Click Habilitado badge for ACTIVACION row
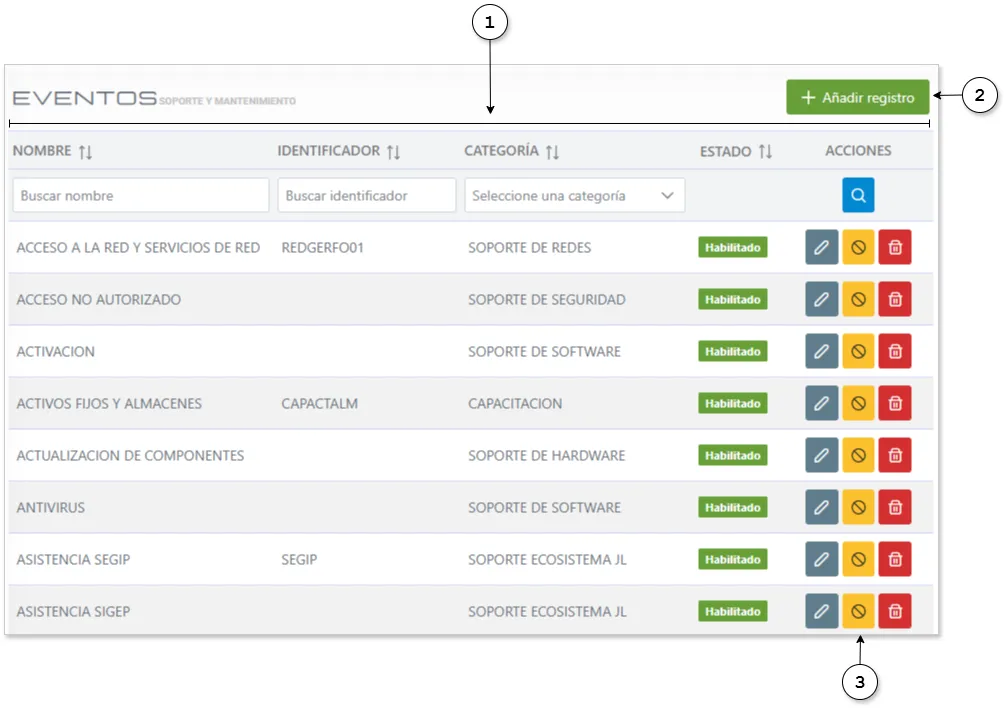This screenshot has width=1004, height=708. click(732, 352)
